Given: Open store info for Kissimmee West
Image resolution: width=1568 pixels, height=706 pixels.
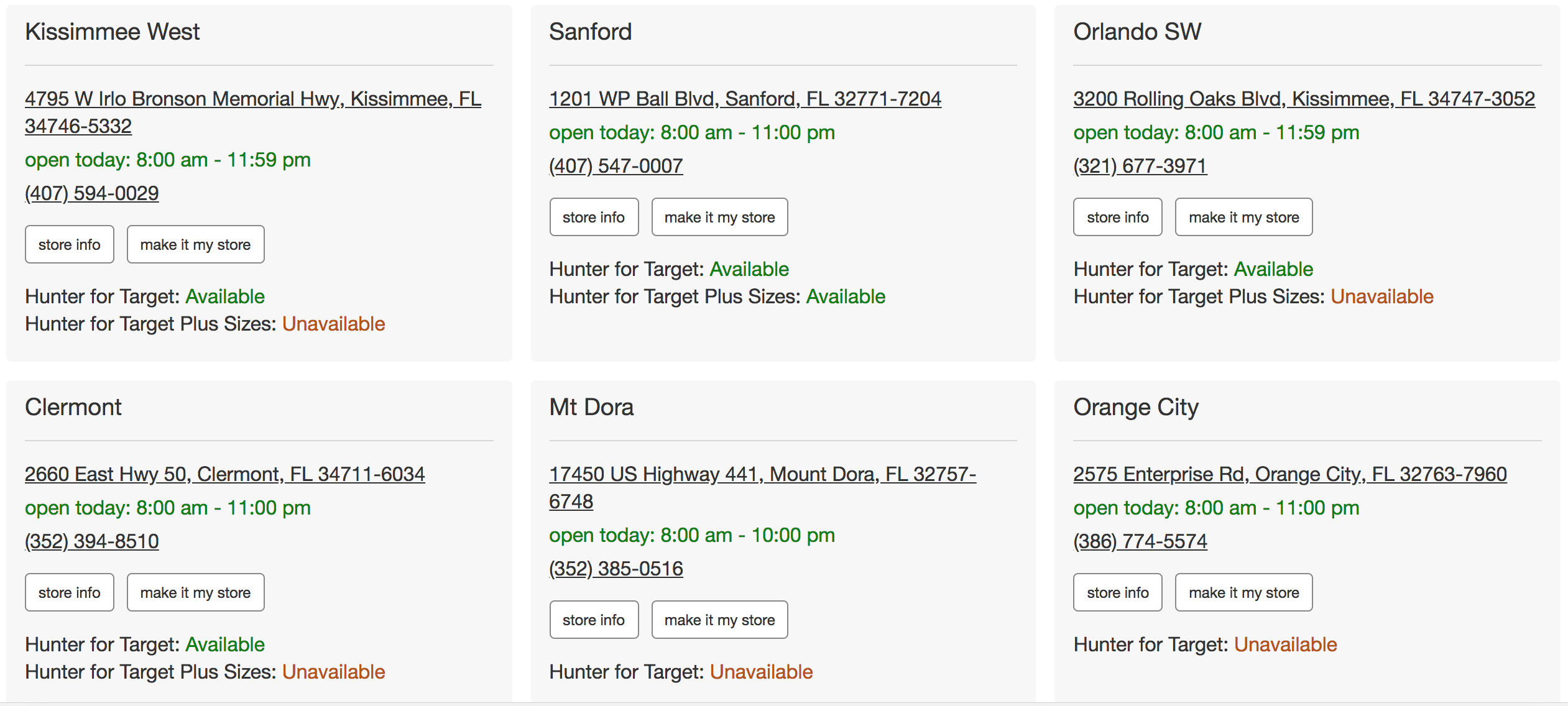Looking at the screenshot, I should (70, 244).
